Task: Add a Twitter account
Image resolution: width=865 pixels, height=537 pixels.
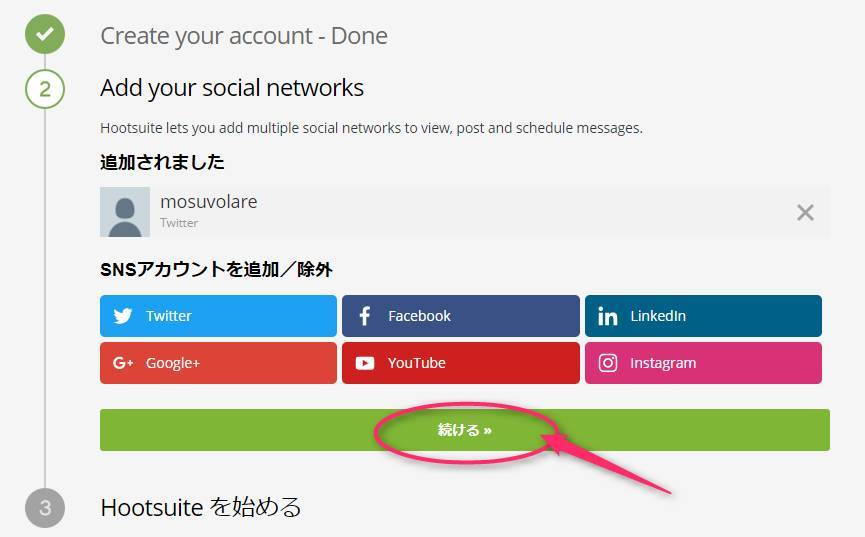Action: point(218,316)
